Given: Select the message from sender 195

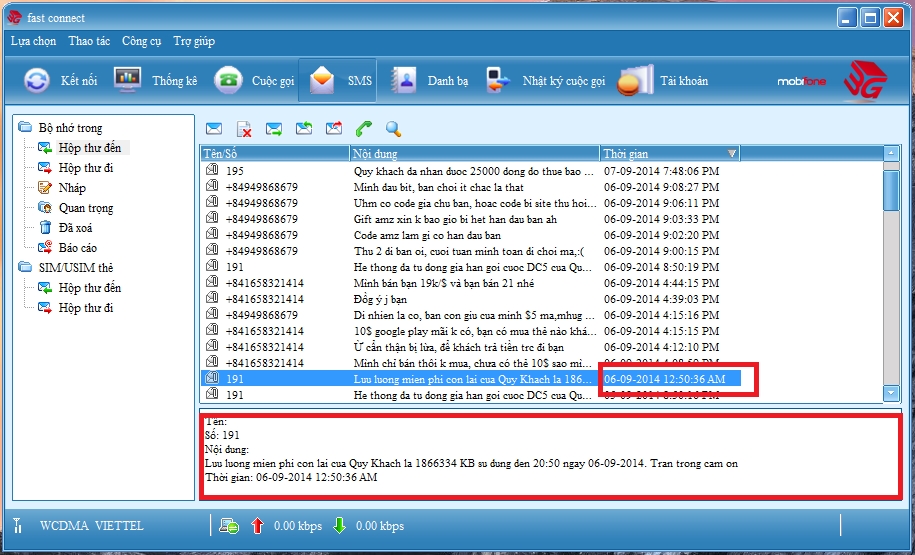Looking at the screenshot, I should click(235, 171).
